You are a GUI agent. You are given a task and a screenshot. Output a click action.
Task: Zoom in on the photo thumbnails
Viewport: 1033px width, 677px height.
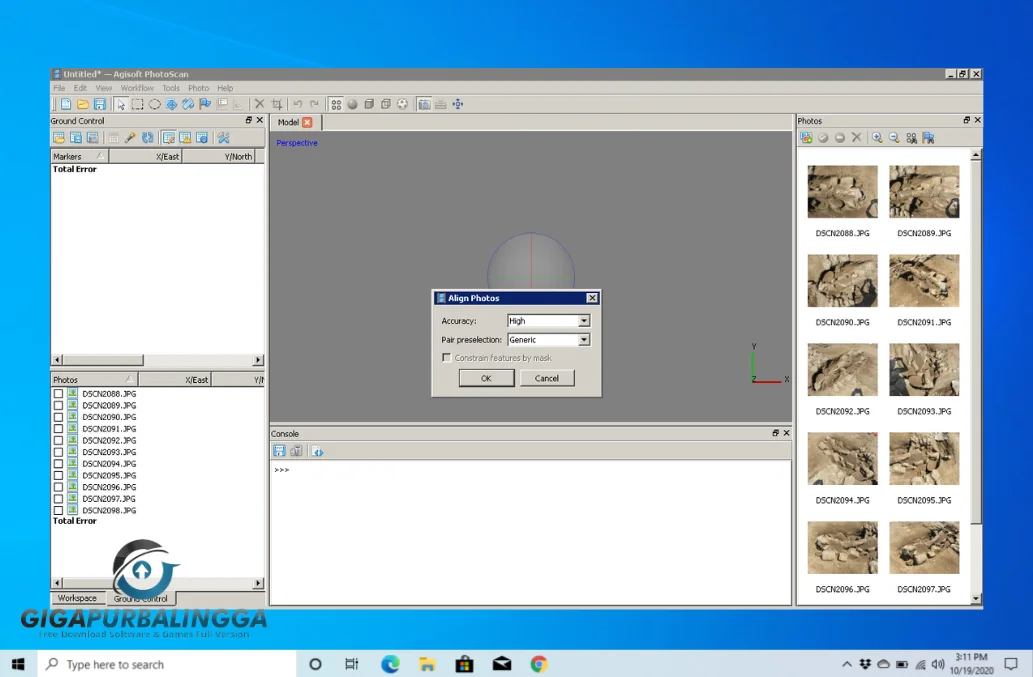click(876, 138)
